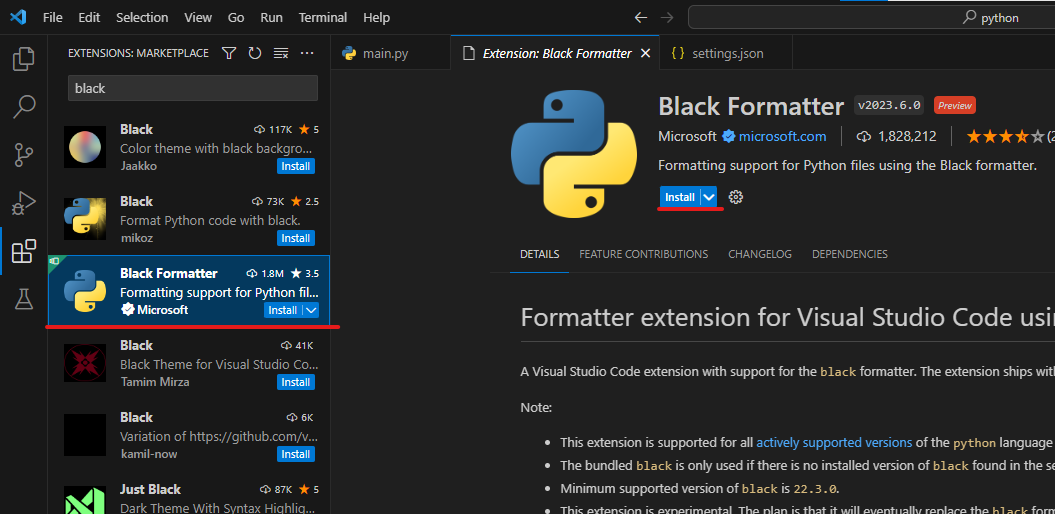Click the EXTENSIONS: MARKETPLACE title

click(139, 53)
